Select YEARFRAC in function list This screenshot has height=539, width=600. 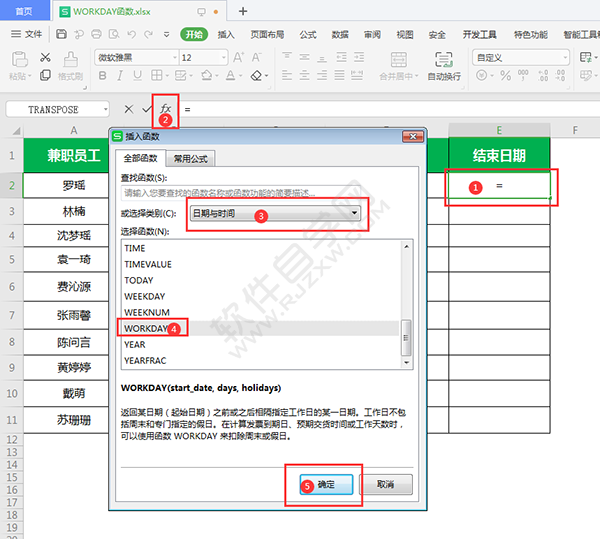tap(259, 360)
